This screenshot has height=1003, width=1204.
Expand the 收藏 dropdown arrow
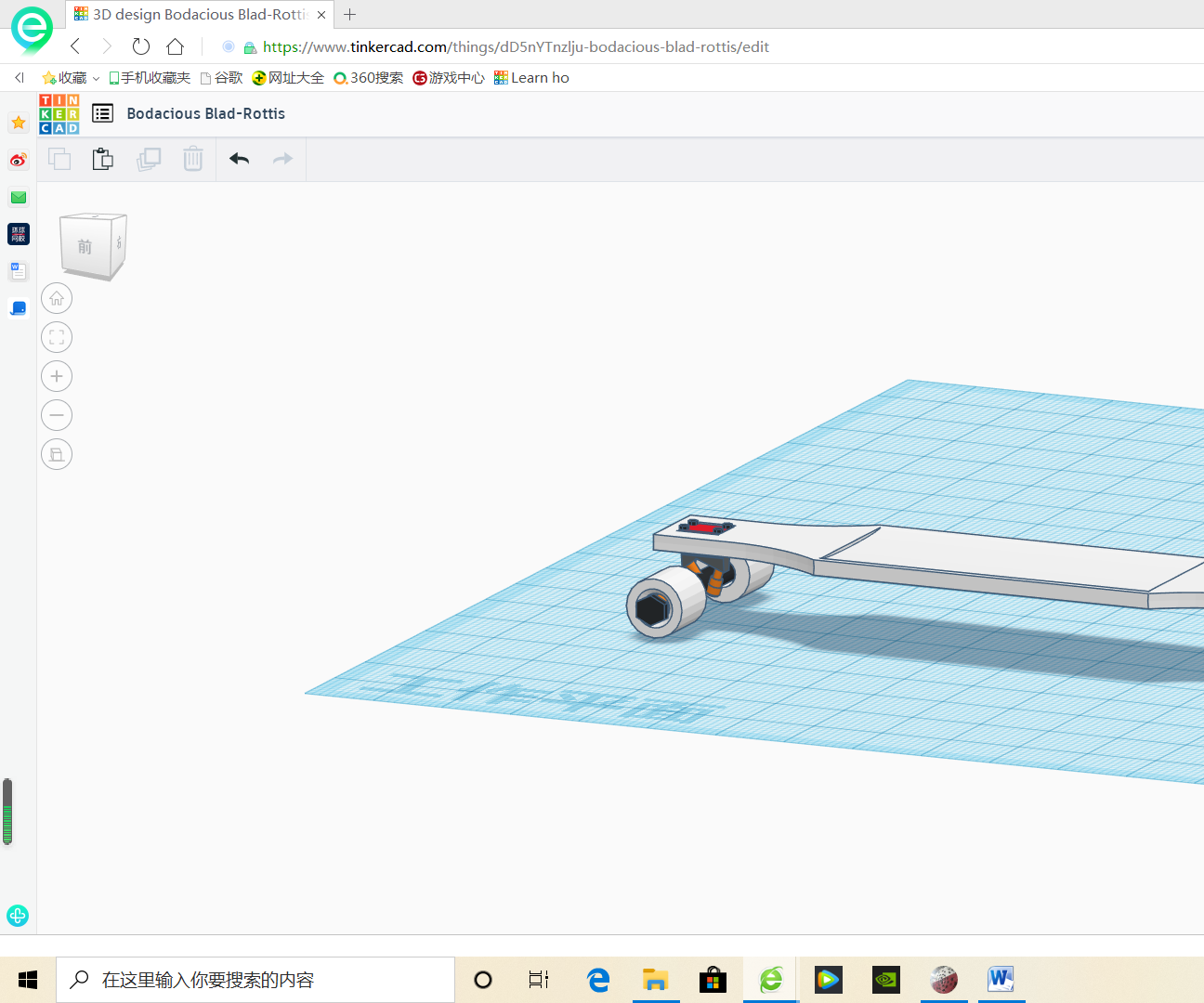96,78
